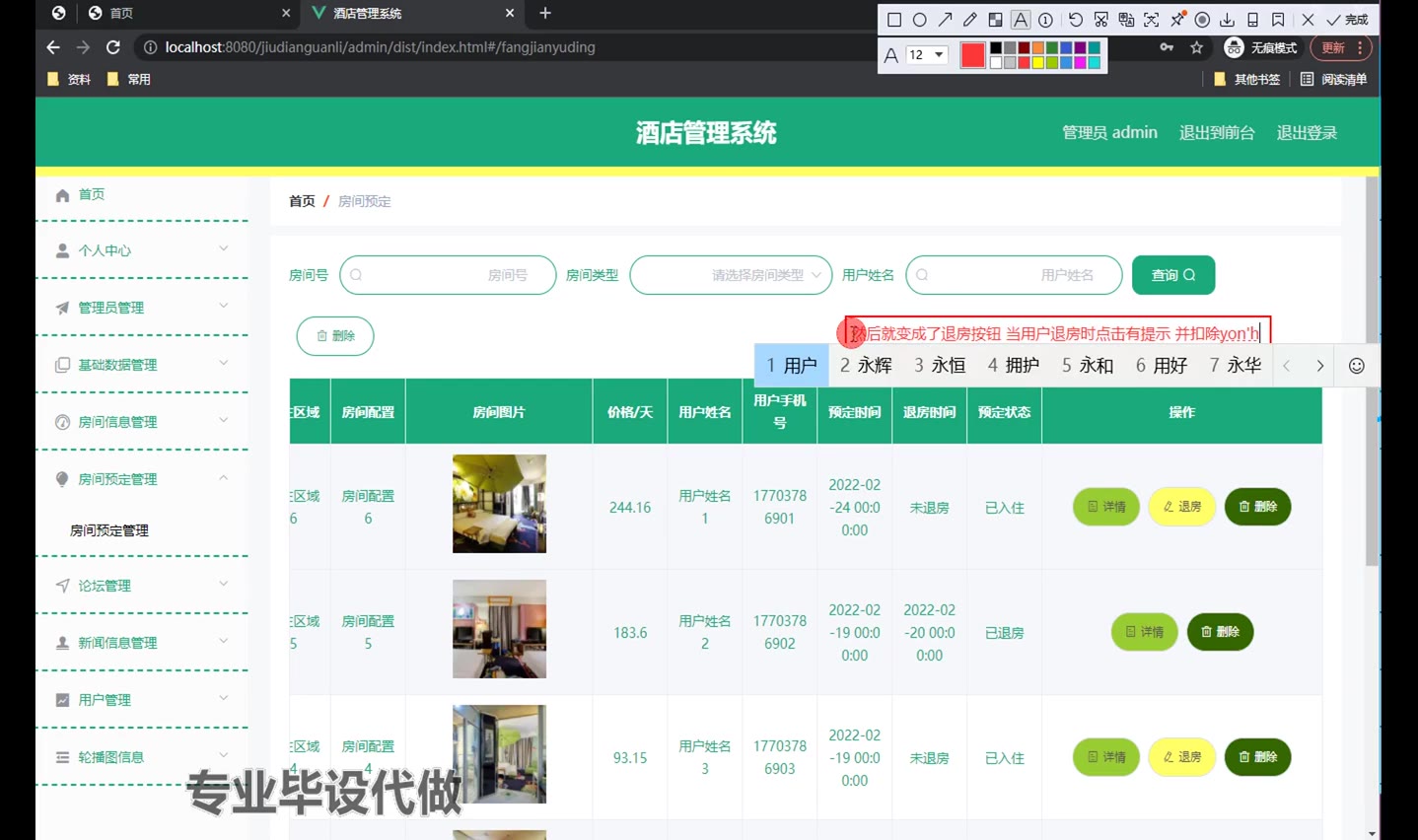This screenshot has width=1418, height=840.
Task: Open the room image thumbnail for 用户姓名 2
Action: click(x=499, y=629)
